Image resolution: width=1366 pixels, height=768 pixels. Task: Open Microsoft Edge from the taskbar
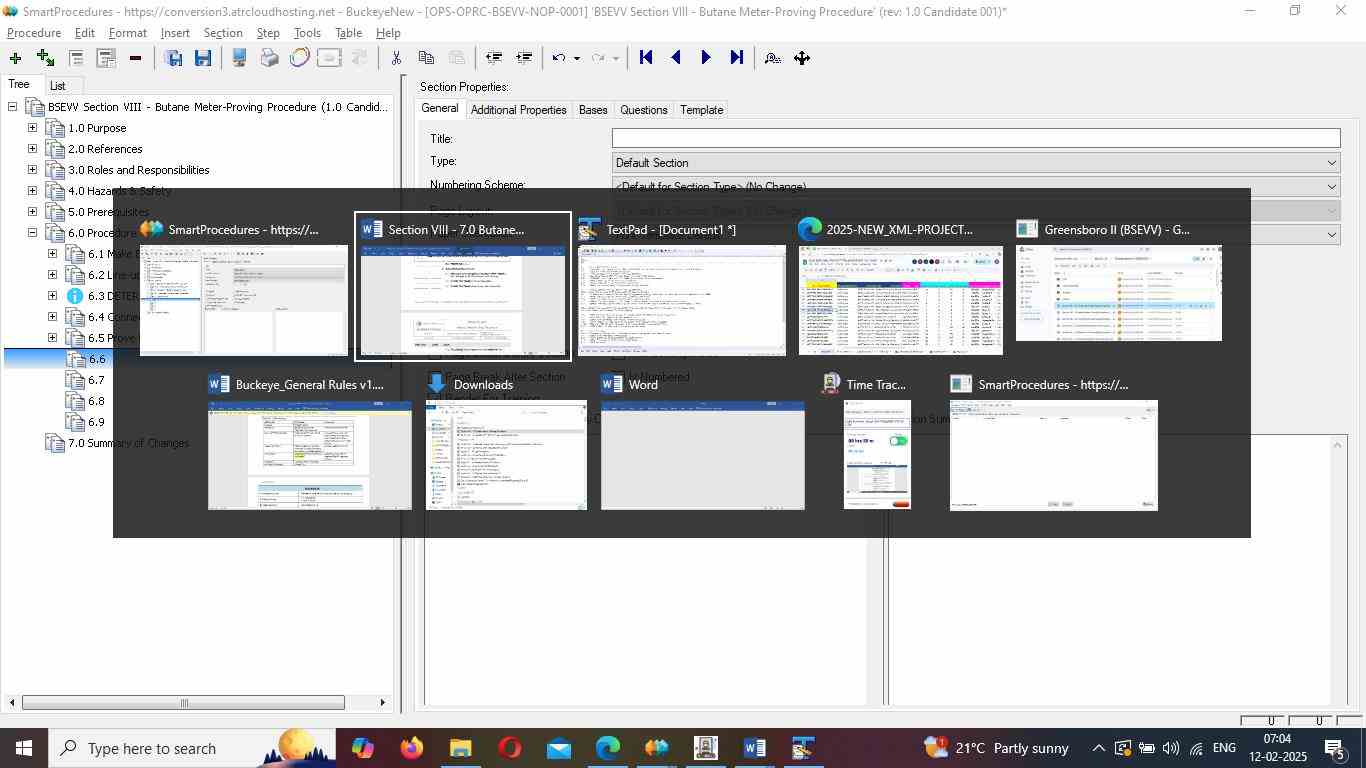608,748
